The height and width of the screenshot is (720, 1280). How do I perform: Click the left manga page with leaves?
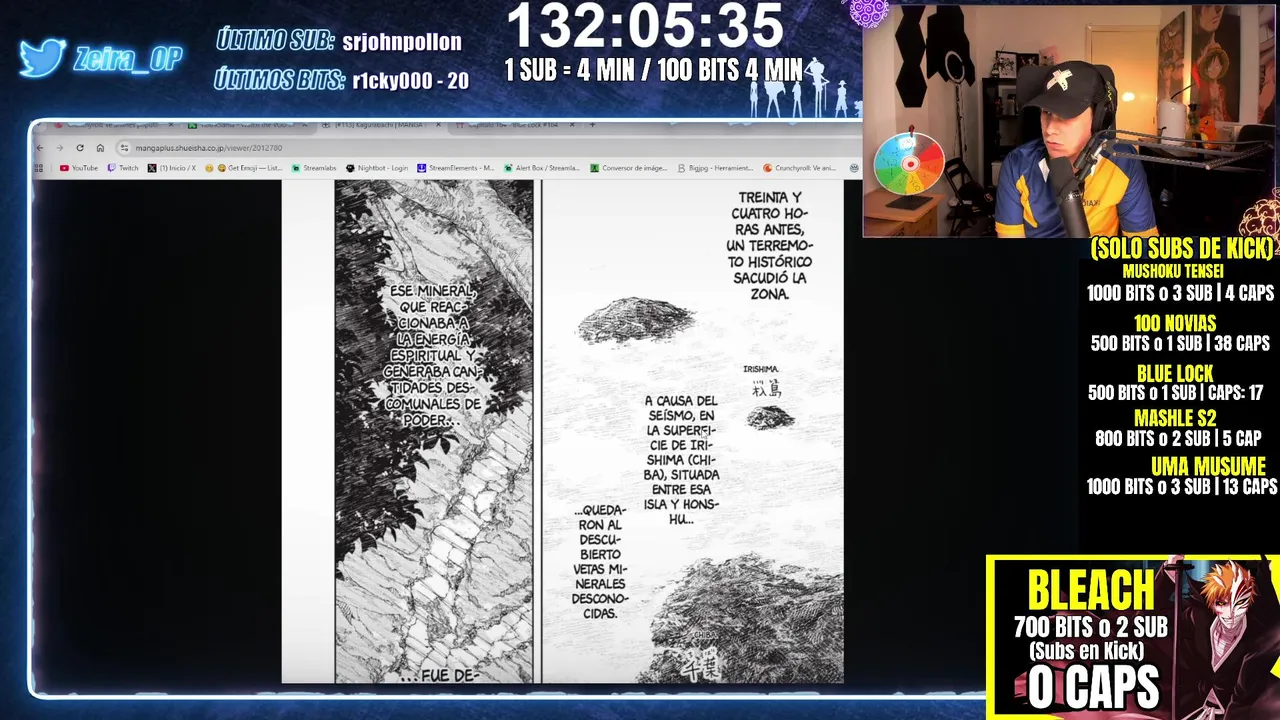click(434, 432)
